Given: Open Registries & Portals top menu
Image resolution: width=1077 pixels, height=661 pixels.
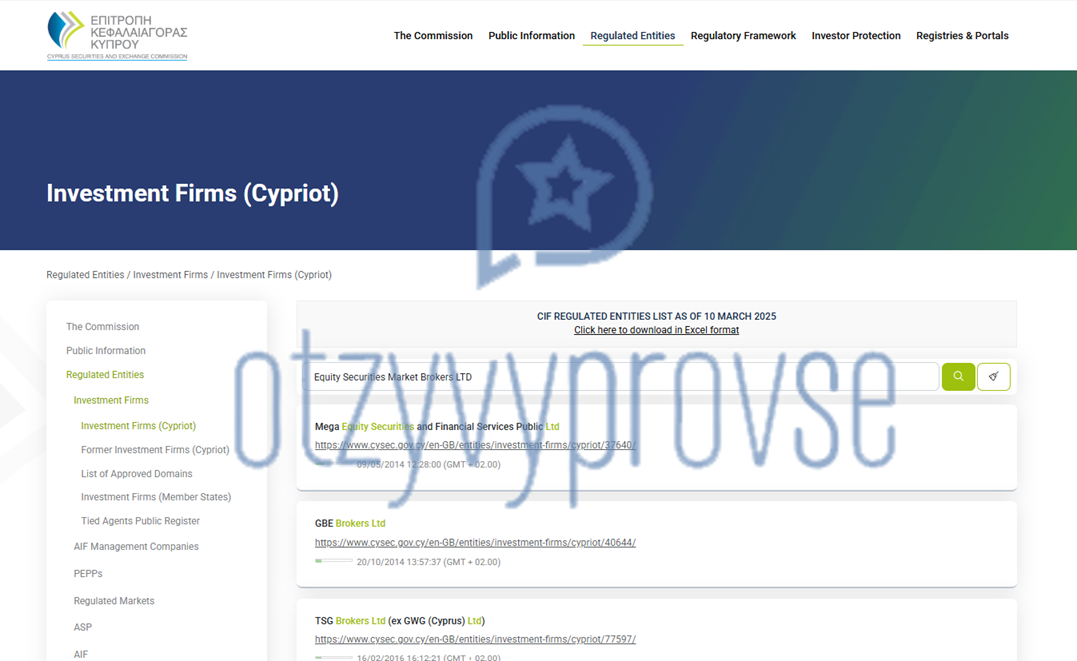Looking at the screenshot, I should [962, 36].
